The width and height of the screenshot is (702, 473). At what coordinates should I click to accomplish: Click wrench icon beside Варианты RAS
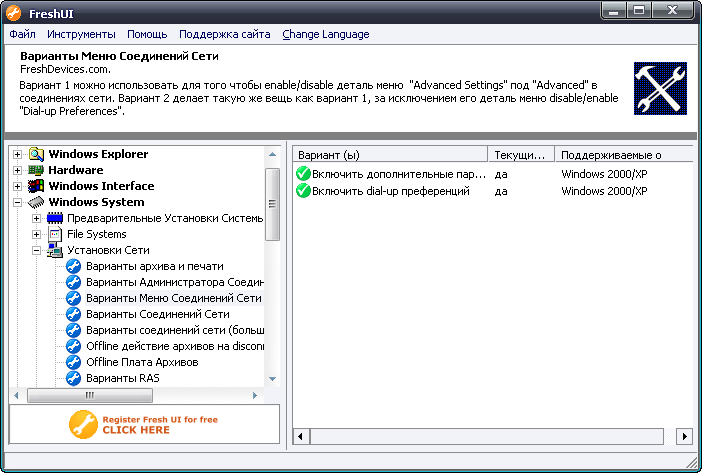(73, 378)
